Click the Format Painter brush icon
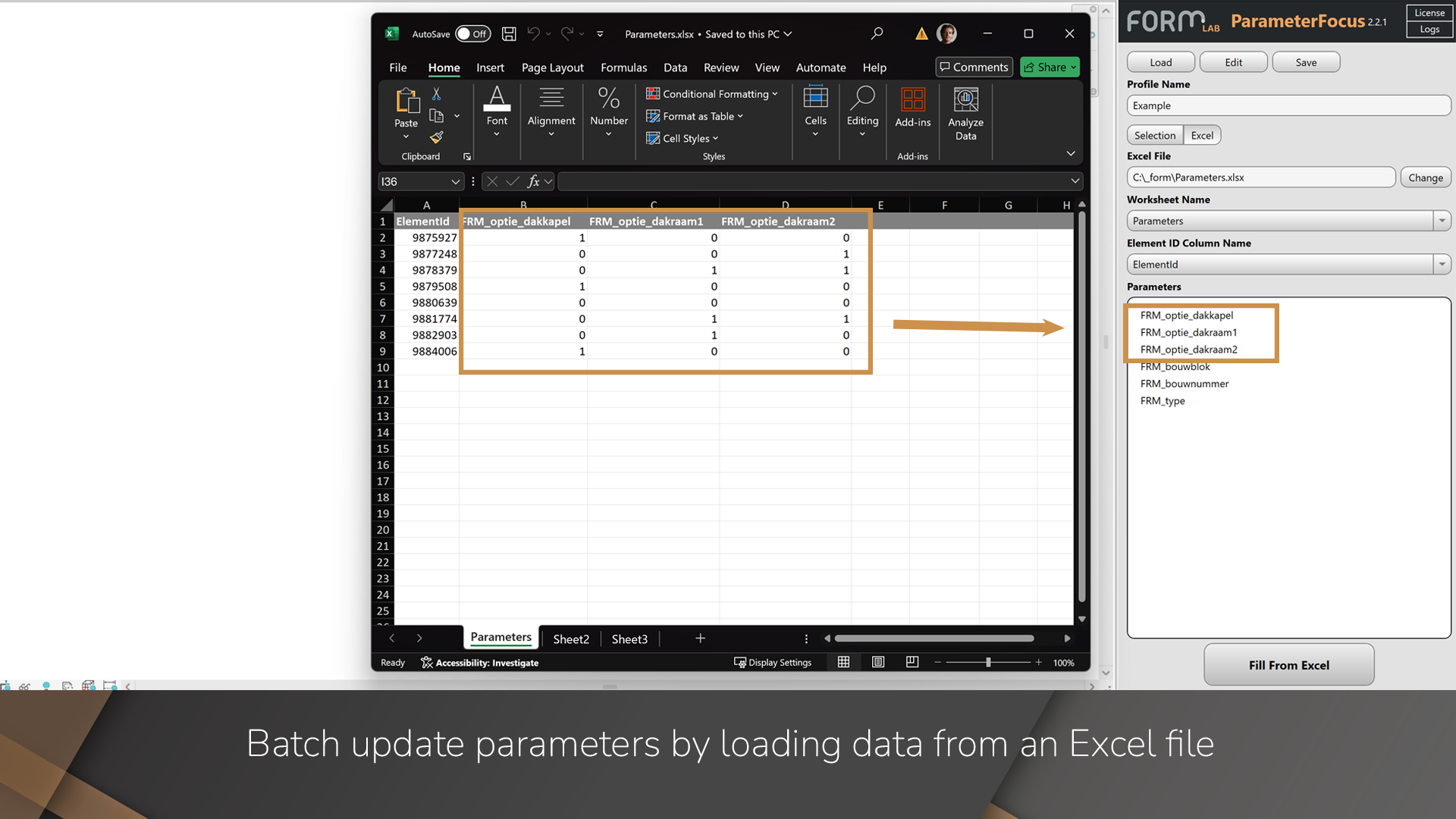1456x819 pixels. (436, 137)
